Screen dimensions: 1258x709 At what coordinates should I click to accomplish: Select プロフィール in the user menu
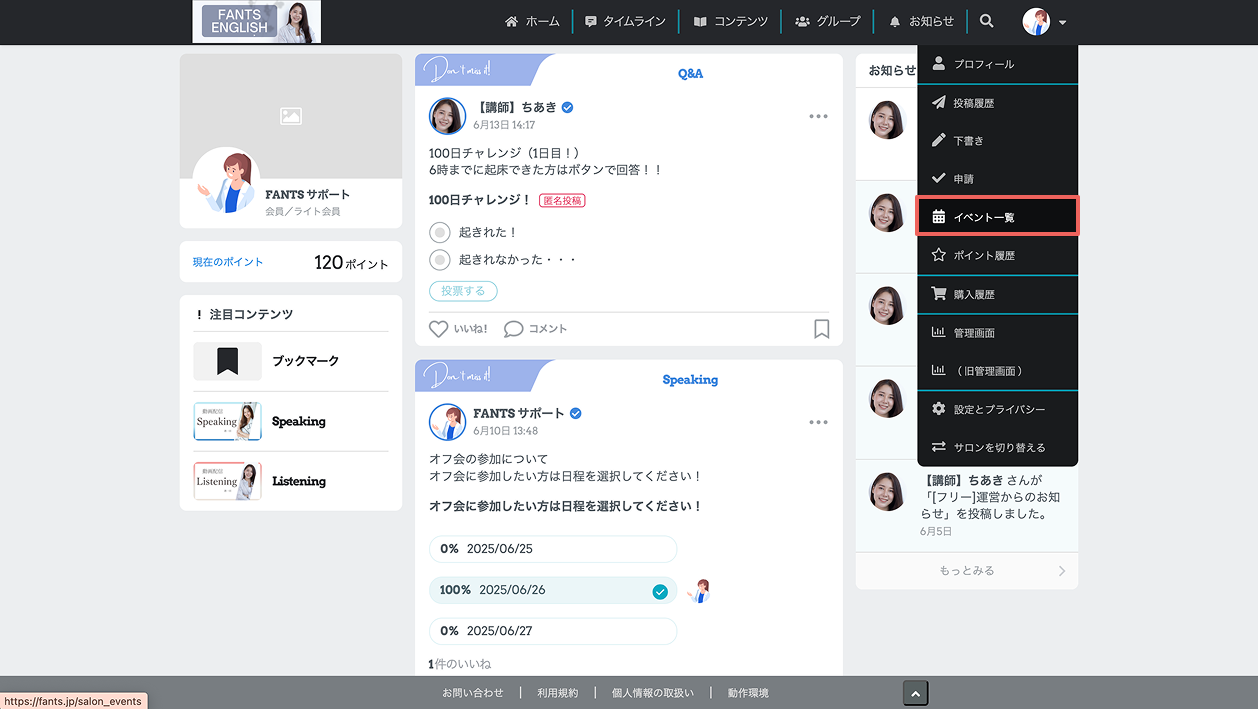pos(998,64)
